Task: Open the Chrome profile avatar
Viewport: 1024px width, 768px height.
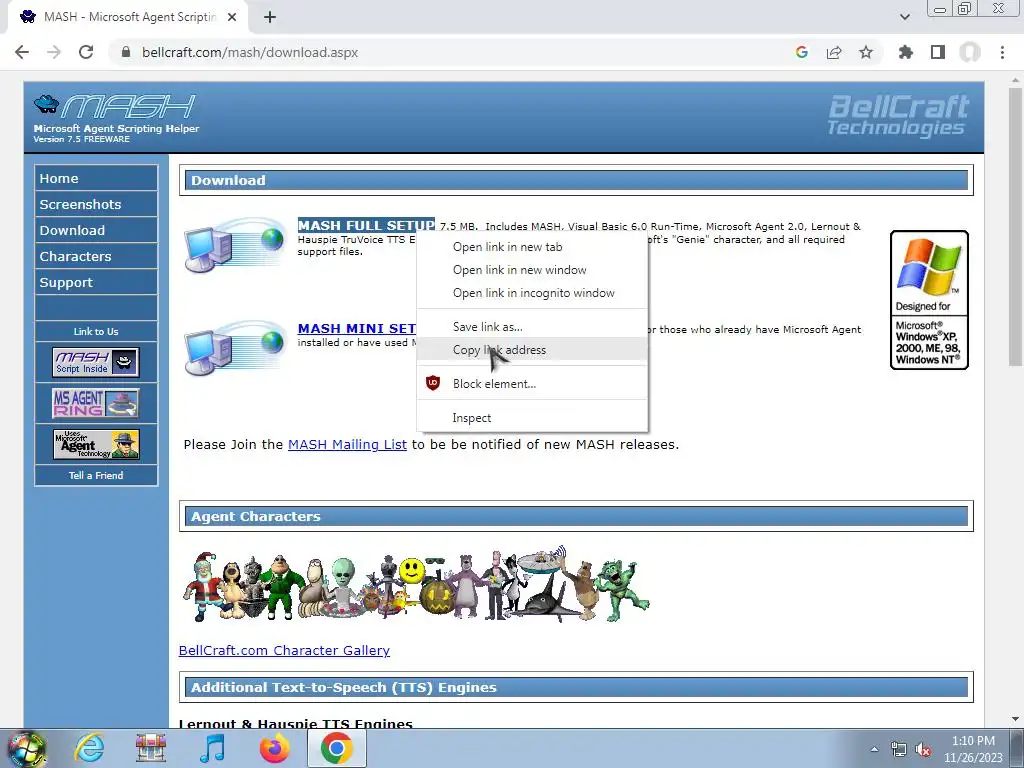Action: (970, 52)
